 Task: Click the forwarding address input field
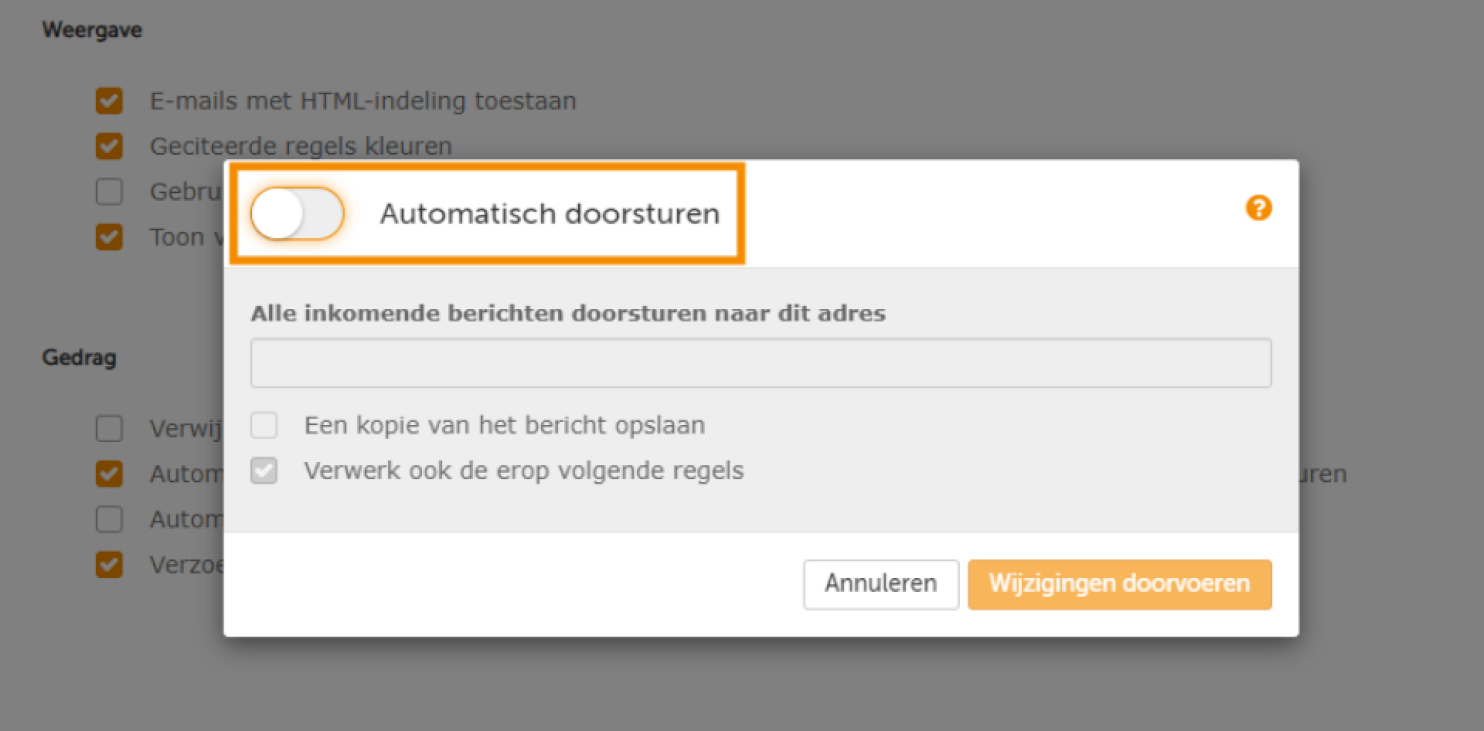pos(760,362)
